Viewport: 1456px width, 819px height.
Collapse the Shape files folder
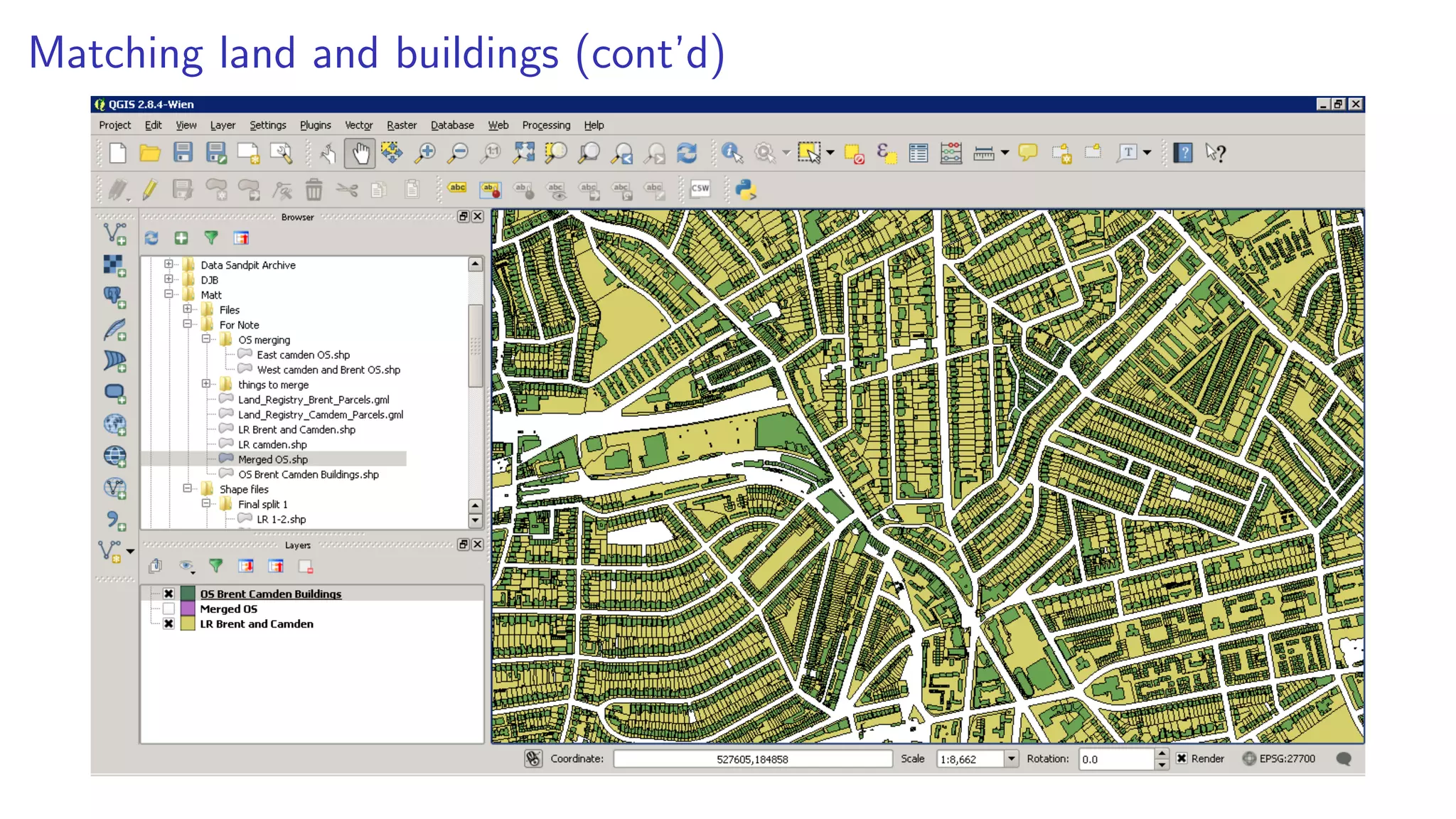point(187,488)
